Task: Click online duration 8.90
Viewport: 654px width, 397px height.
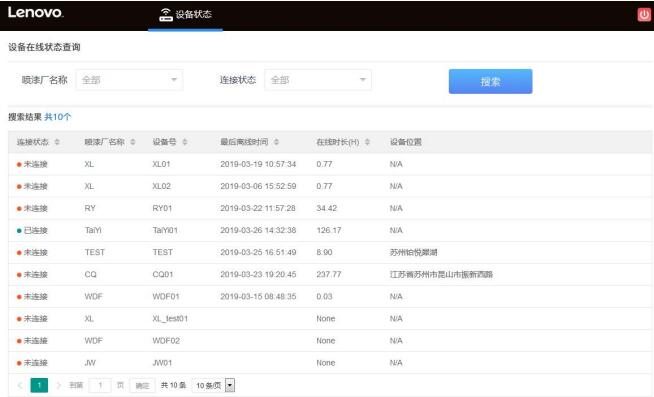Action: (324, 252)
